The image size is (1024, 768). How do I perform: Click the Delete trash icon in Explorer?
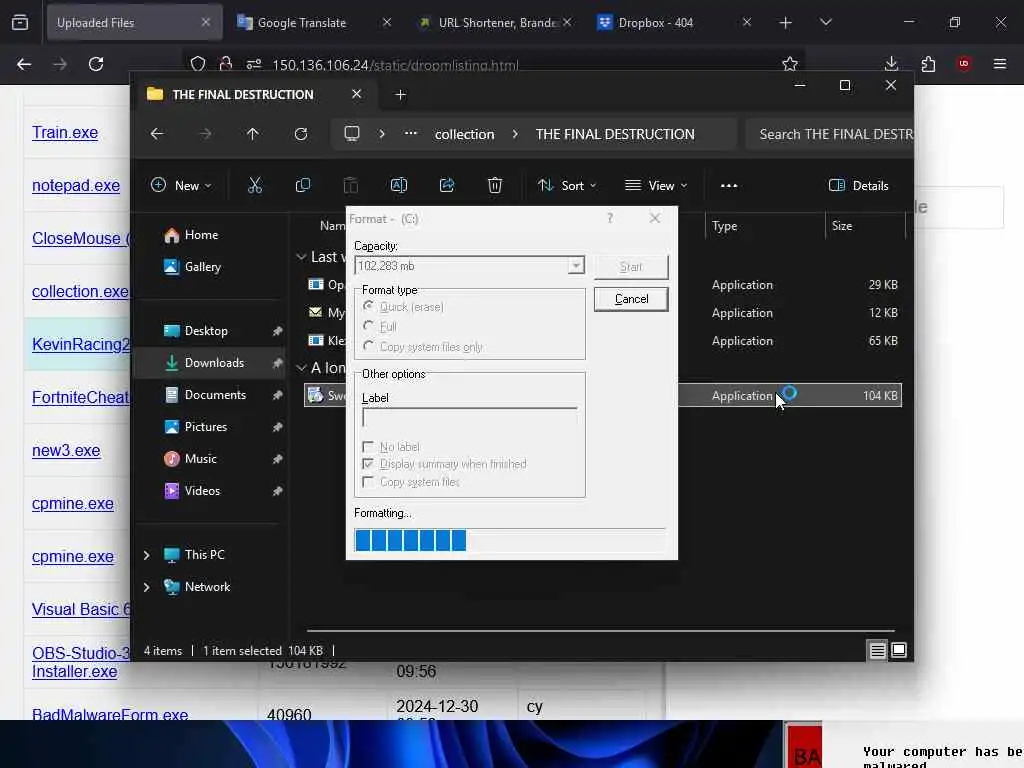[x=495, y=185]
